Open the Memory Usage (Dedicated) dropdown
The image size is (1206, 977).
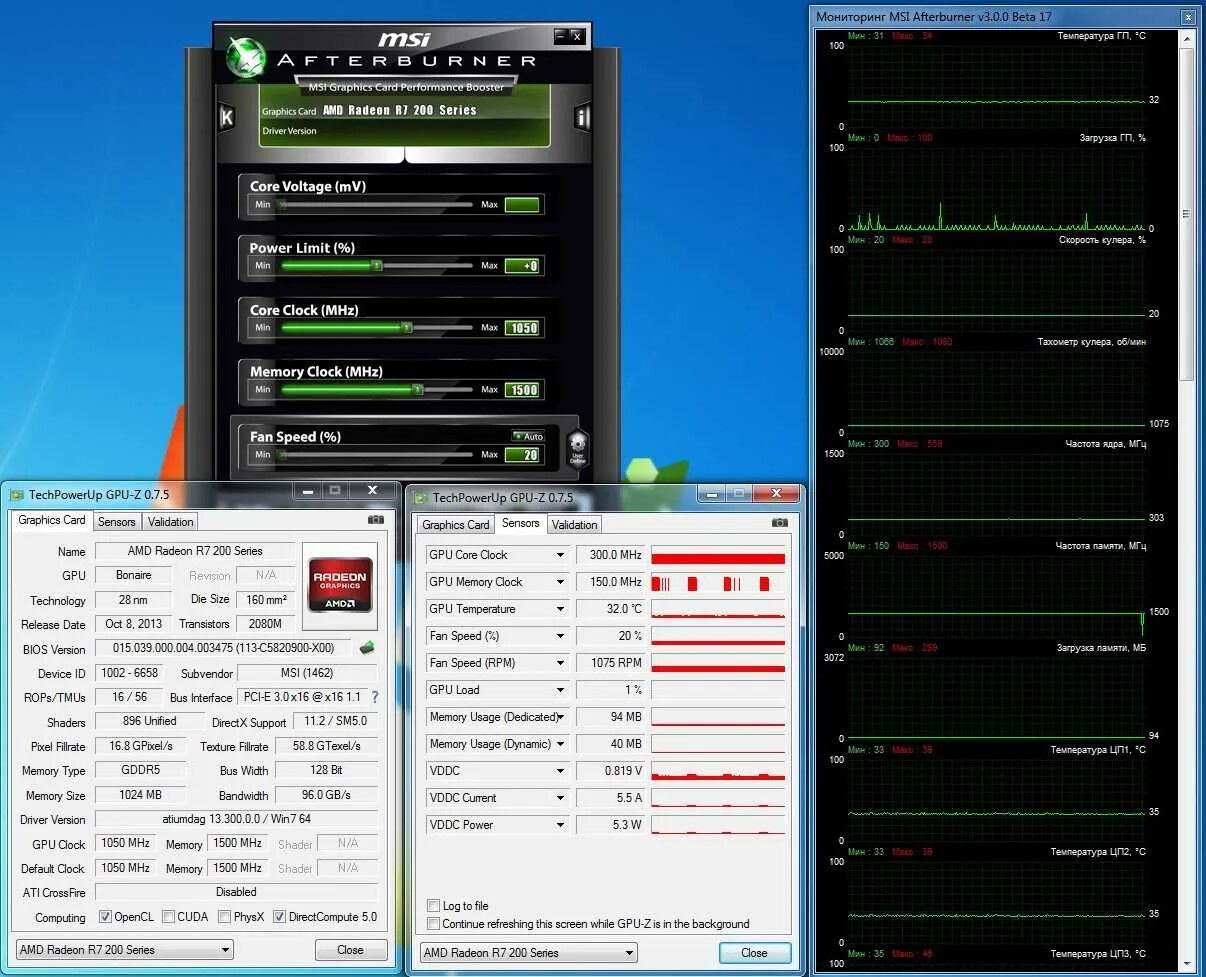click(560, 717)
